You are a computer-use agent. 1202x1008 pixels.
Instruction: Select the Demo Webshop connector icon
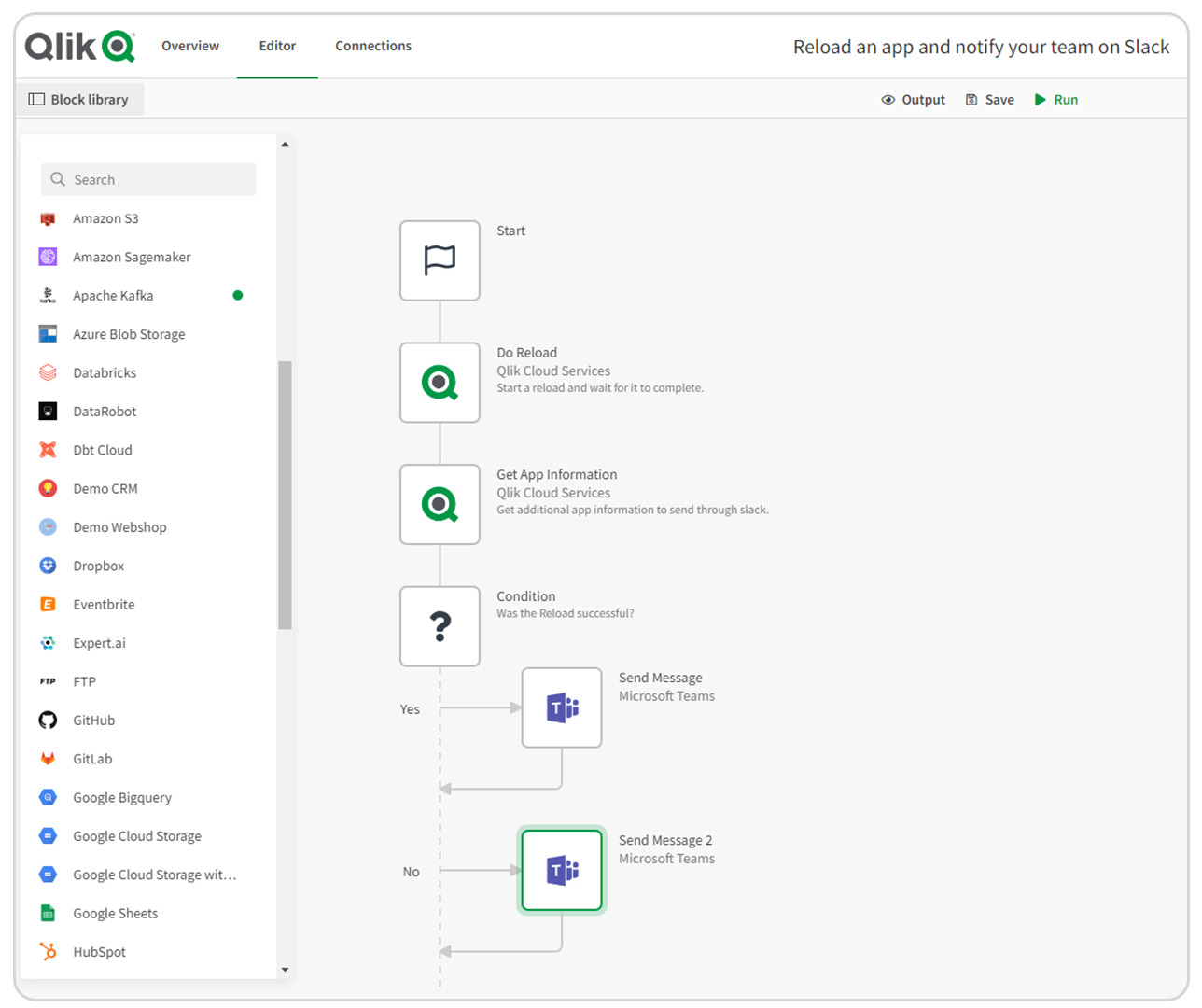click(48, 527)
